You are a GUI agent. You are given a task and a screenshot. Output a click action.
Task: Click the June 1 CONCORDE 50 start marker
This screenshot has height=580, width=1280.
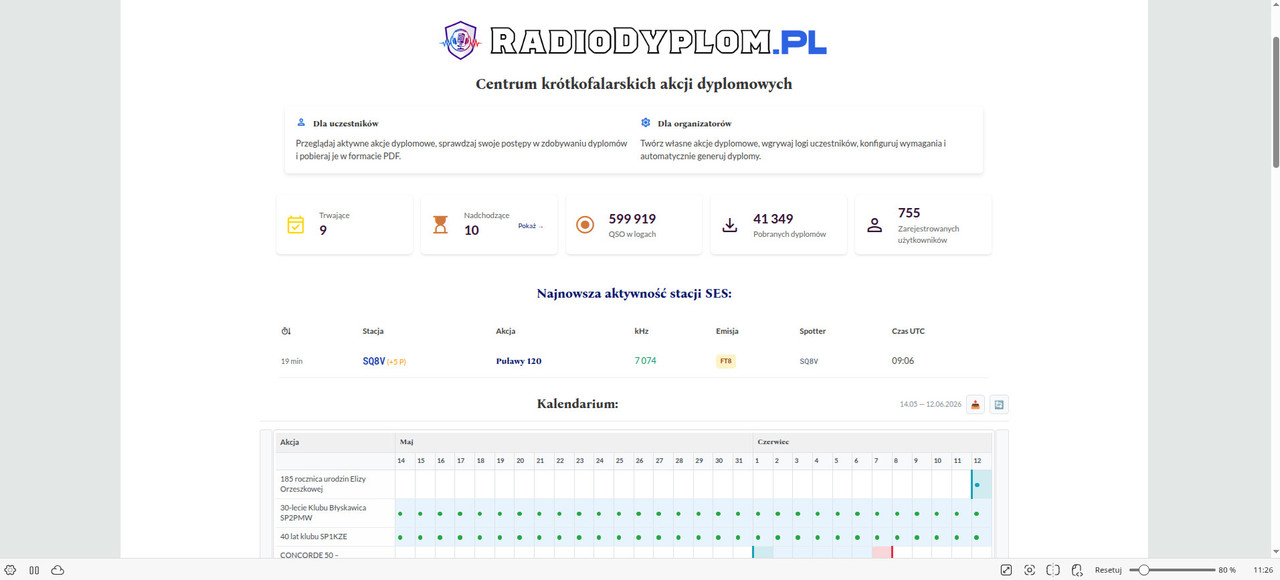tap(762, 552)
